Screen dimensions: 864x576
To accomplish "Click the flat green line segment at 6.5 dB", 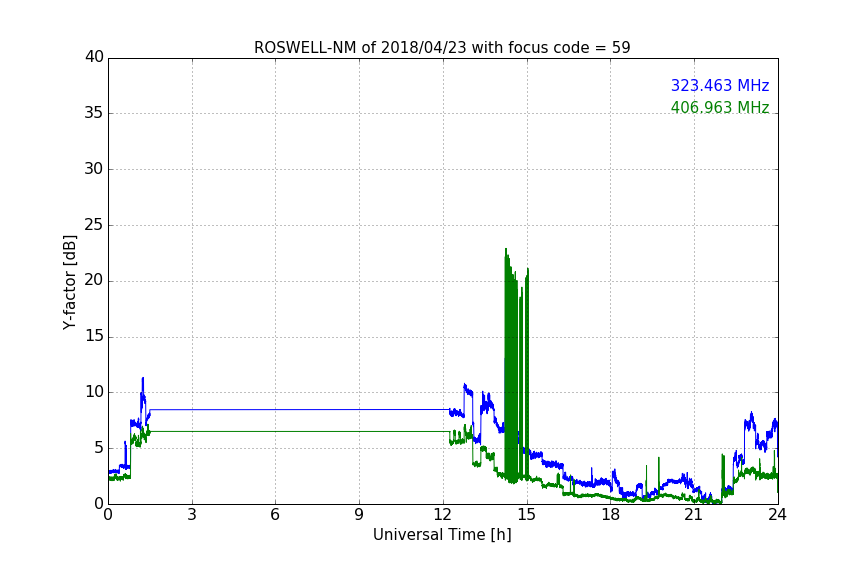I will pyautogui.click(x=300, y=432).
